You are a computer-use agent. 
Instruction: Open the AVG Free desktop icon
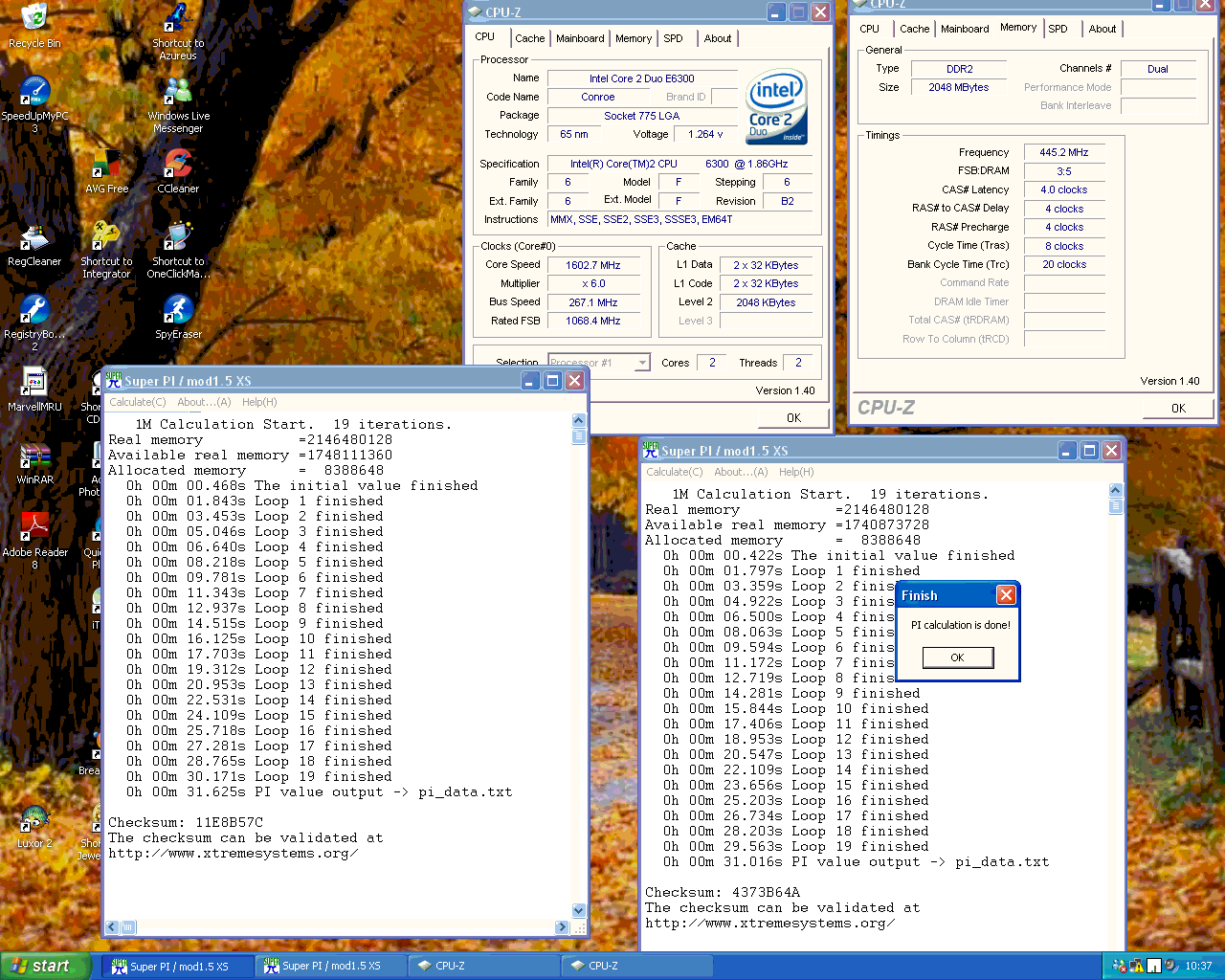[x=106, y=166]
